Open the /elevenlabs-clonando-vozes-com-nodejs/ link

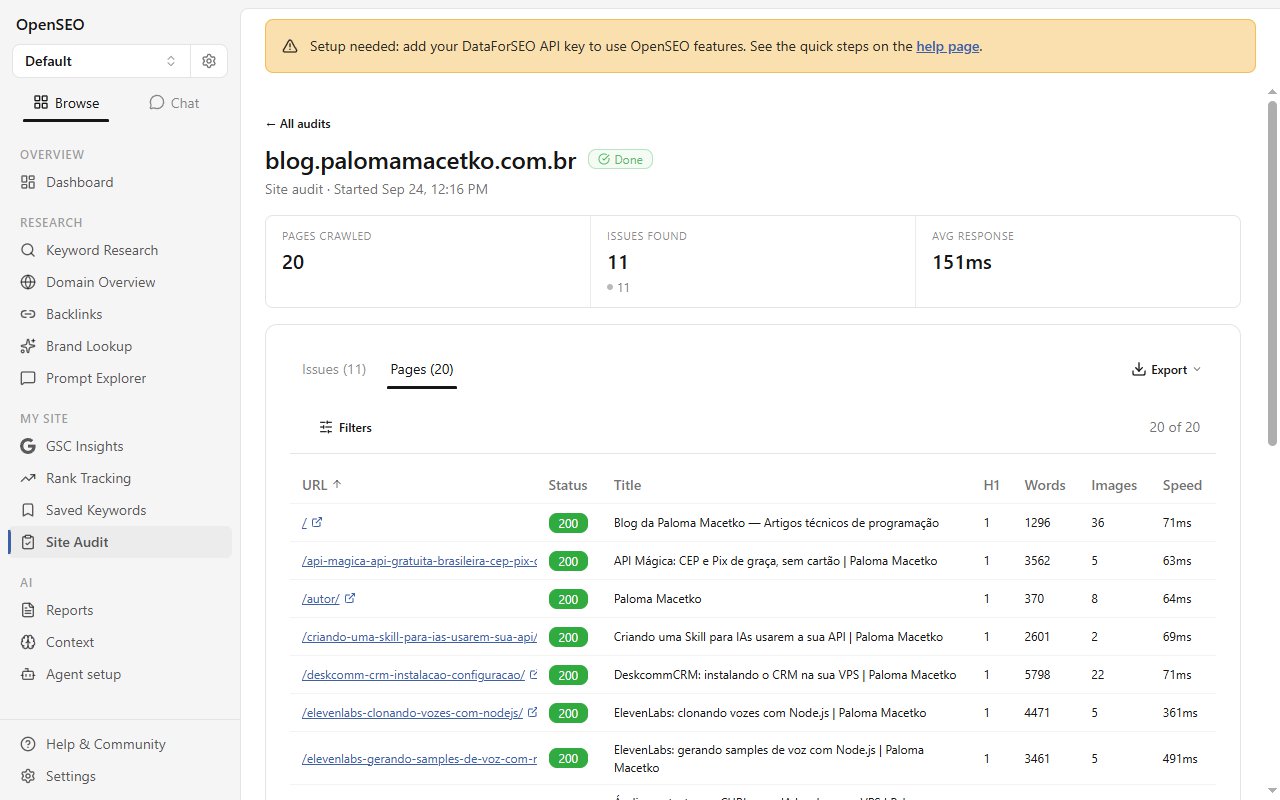coord(412,713)
